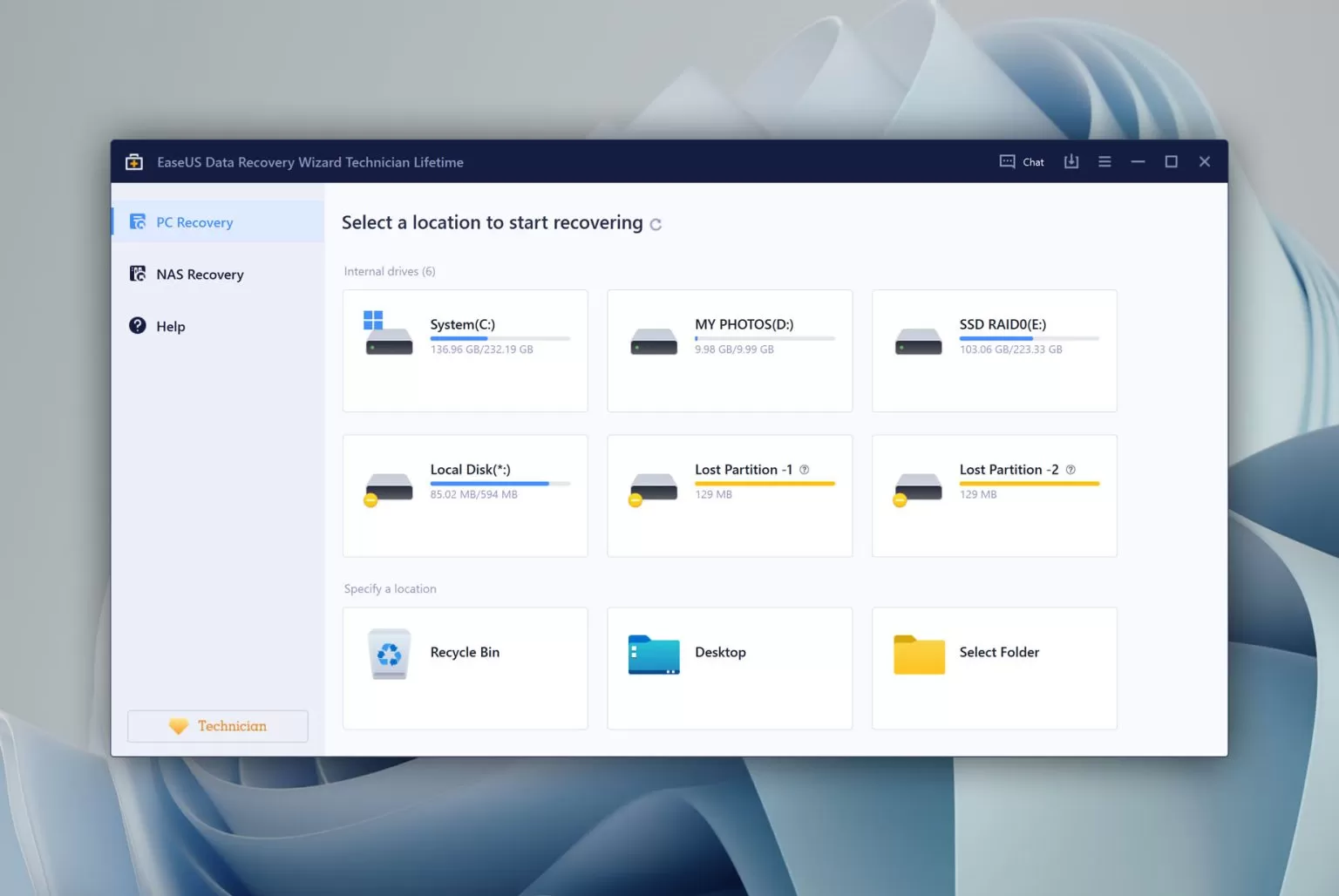Minimize the EaseUS window
Image resolution: width=1339 pixels, height=896 pixels.
pos(1138,162)
